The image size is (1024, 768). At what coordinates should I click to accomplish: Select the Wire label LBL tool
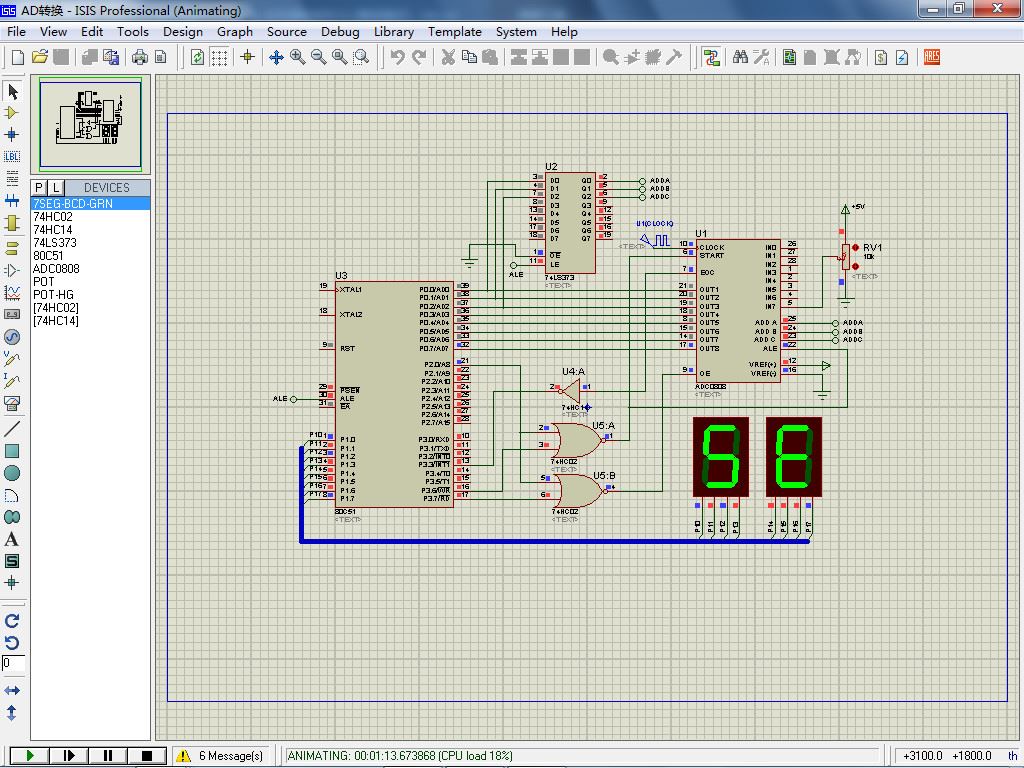pyautogui.click(x=12, y=157)
